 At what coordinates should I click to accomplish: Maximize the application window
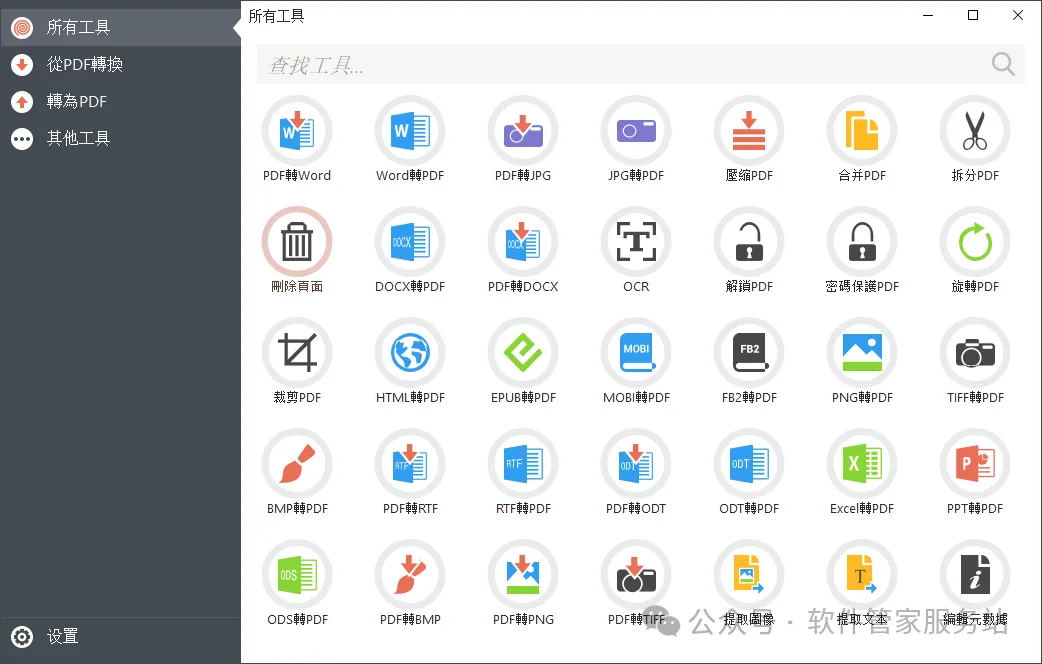click(x=973, y=15)
